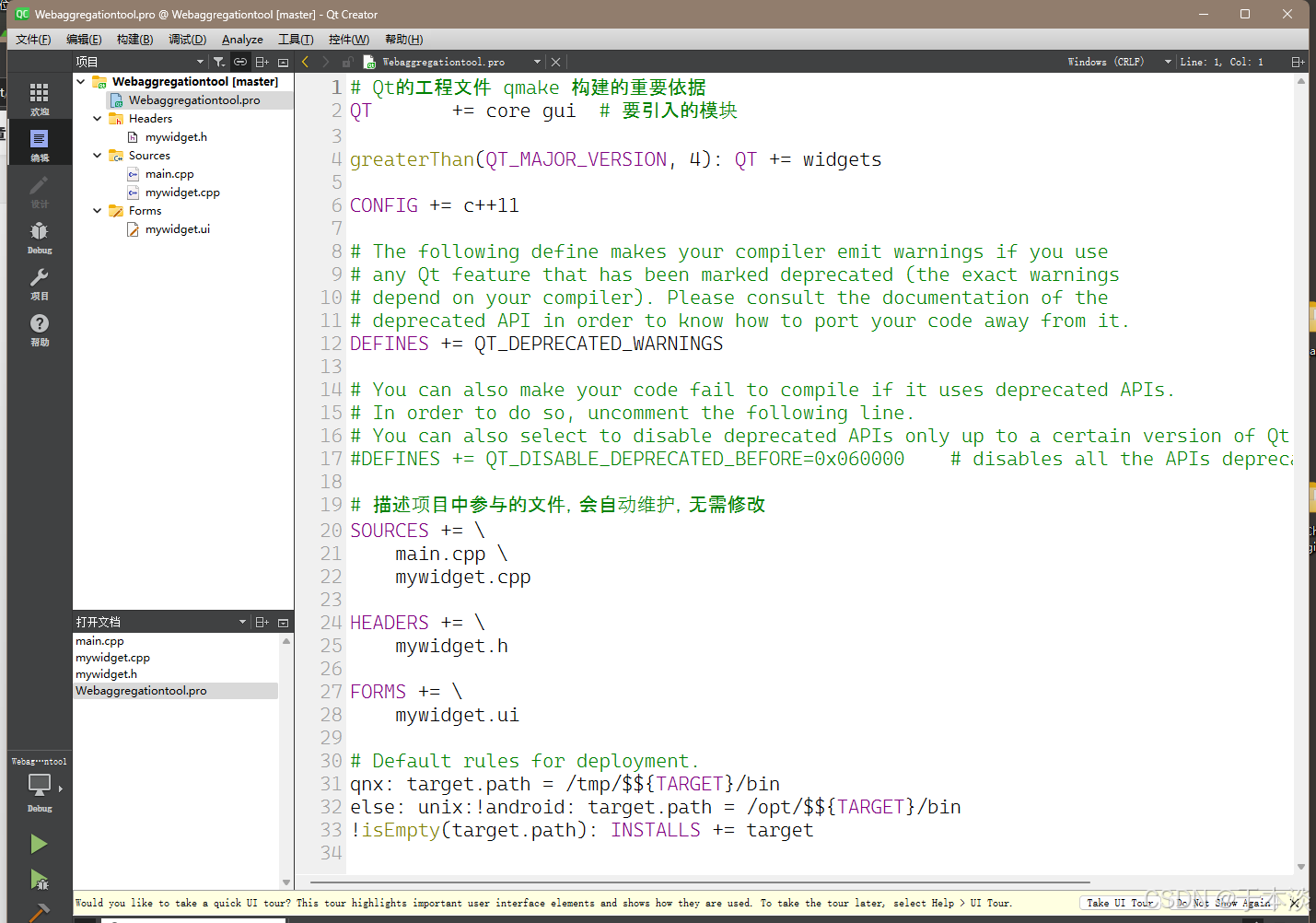Select main.cpp in the project tree

169,173
